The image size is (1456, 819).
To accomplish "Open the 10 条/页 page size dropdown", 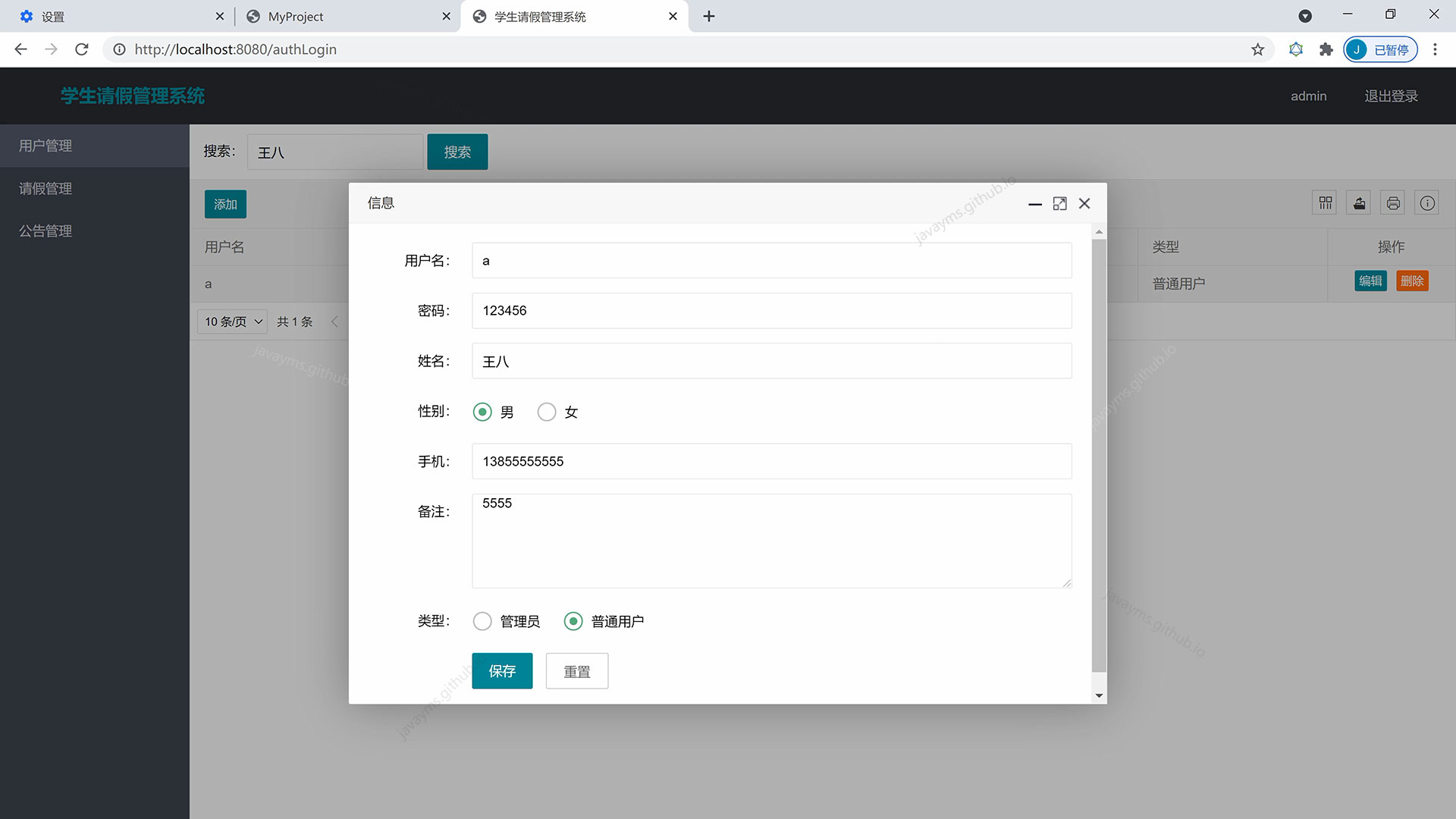I will tap(231, 322).
